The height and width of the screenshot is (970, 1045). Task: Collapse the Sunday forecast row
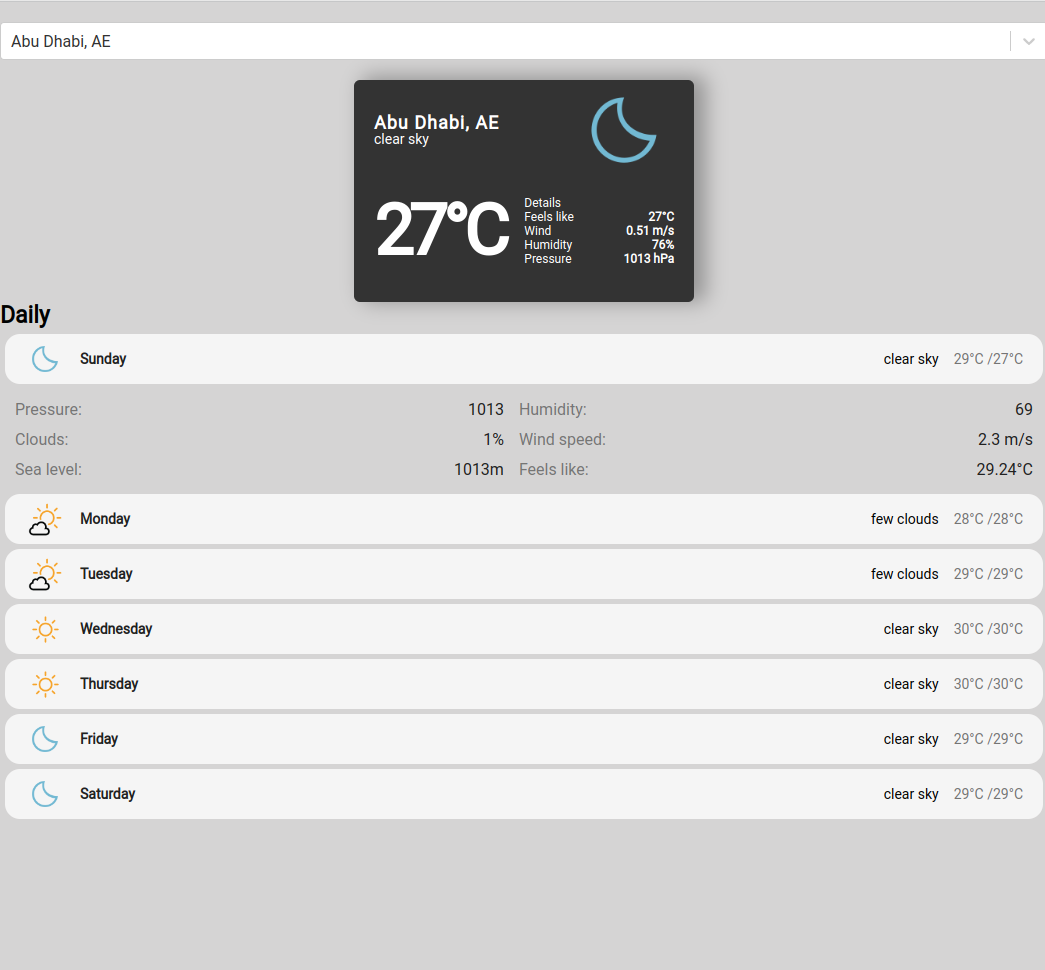click(523, 359)
